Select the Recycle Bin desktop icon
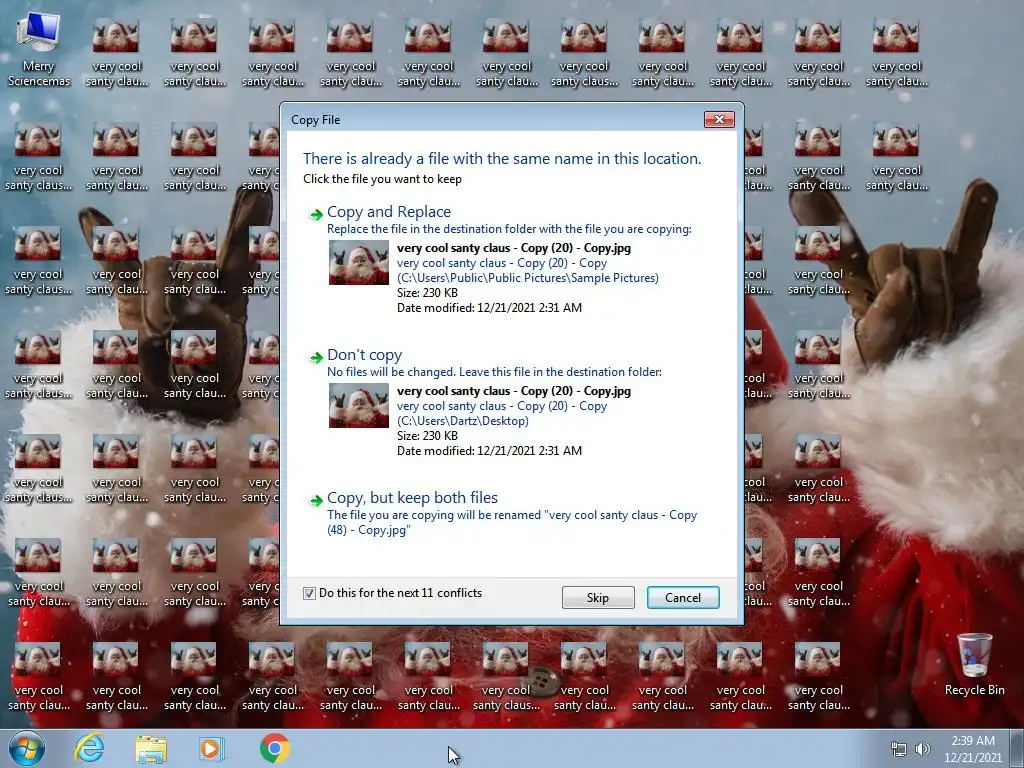 point(974,664)
